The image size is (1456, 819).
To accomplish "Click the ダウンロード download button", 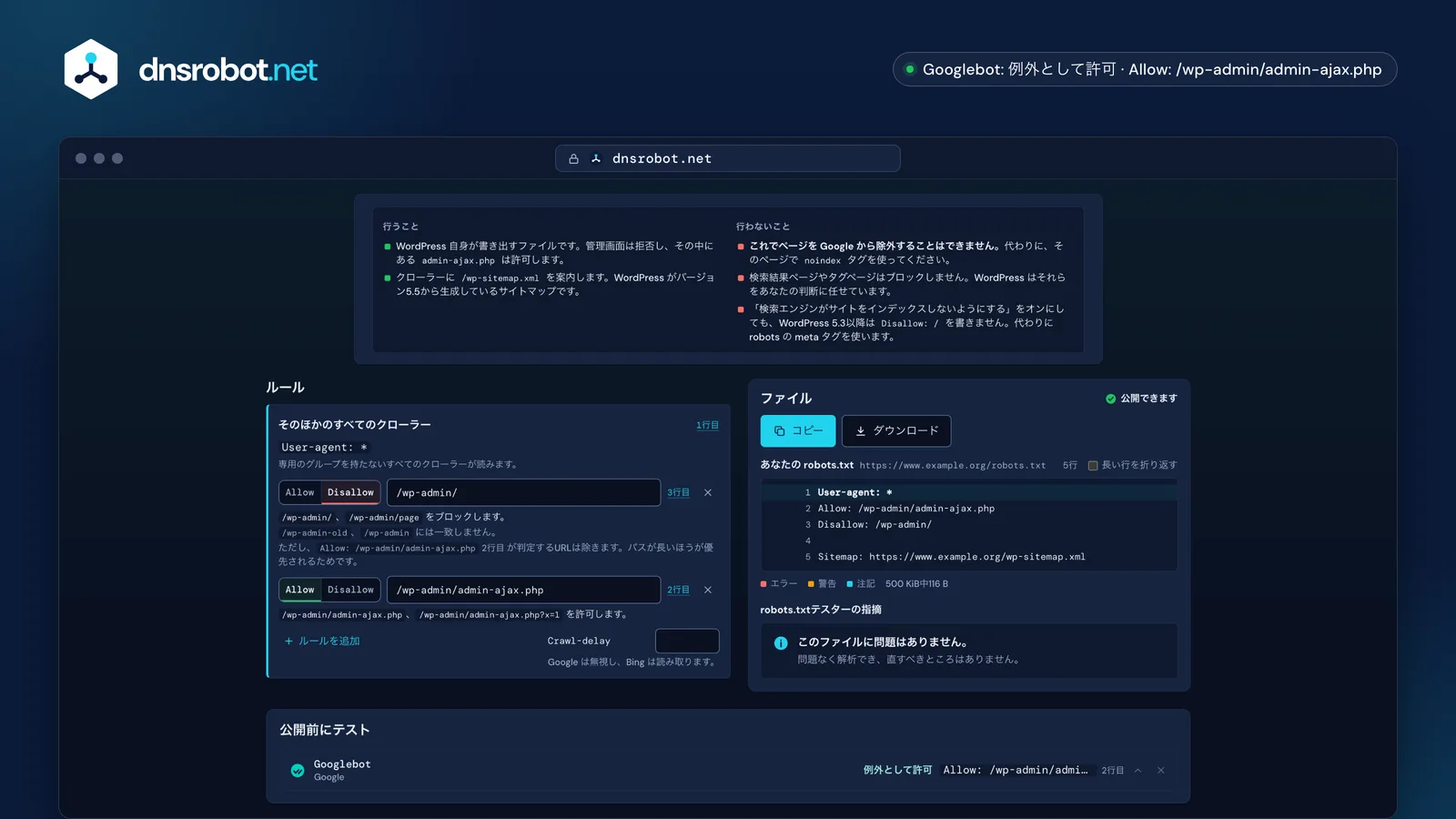I will [896, 430].
